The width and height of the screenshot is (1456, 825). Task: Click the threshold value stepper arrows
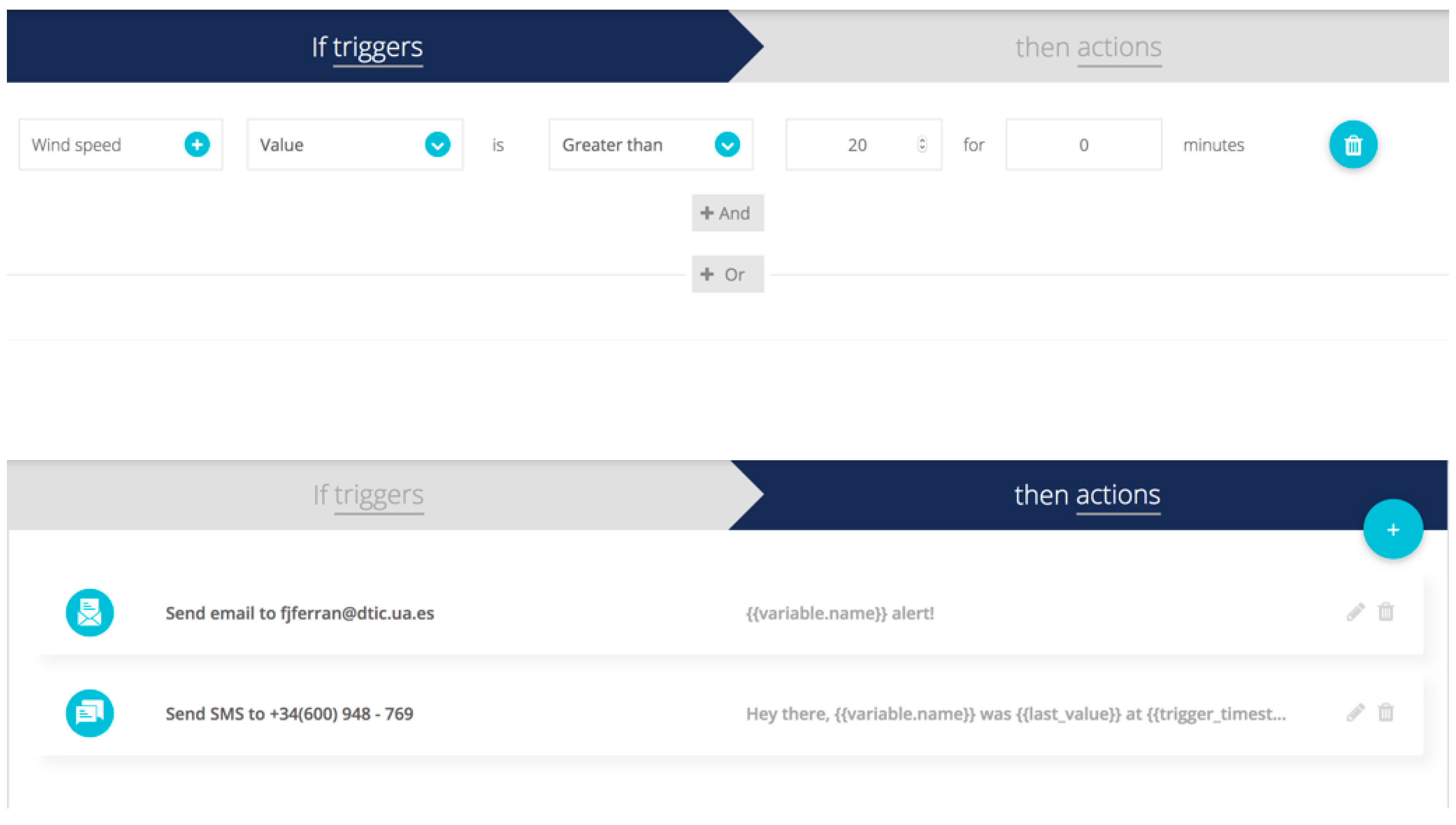(922, 144)
